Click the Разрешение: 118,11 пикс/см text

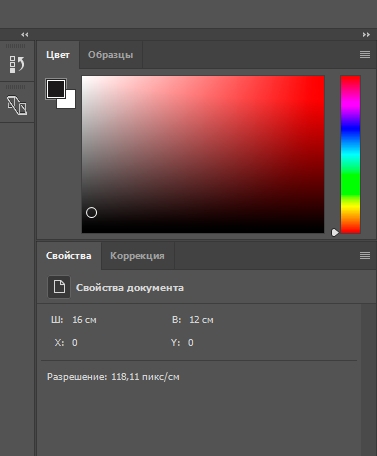[113, 377]
